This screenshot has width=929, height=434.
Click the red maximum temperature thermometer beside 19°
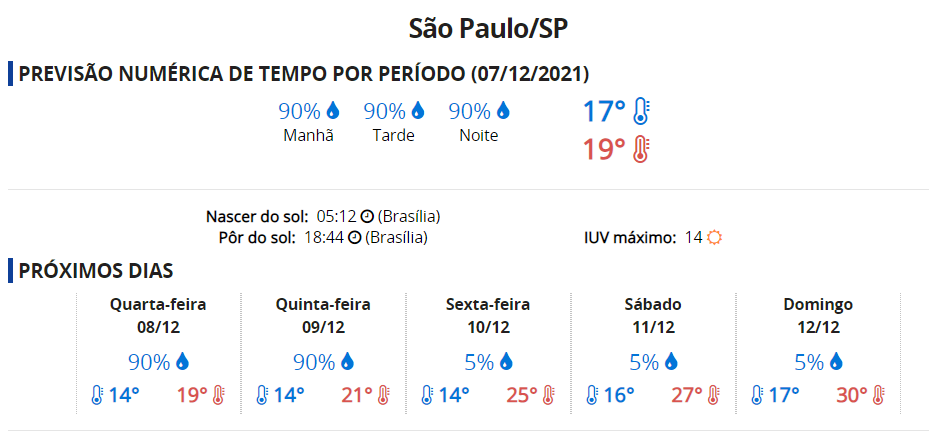(641, 150)
